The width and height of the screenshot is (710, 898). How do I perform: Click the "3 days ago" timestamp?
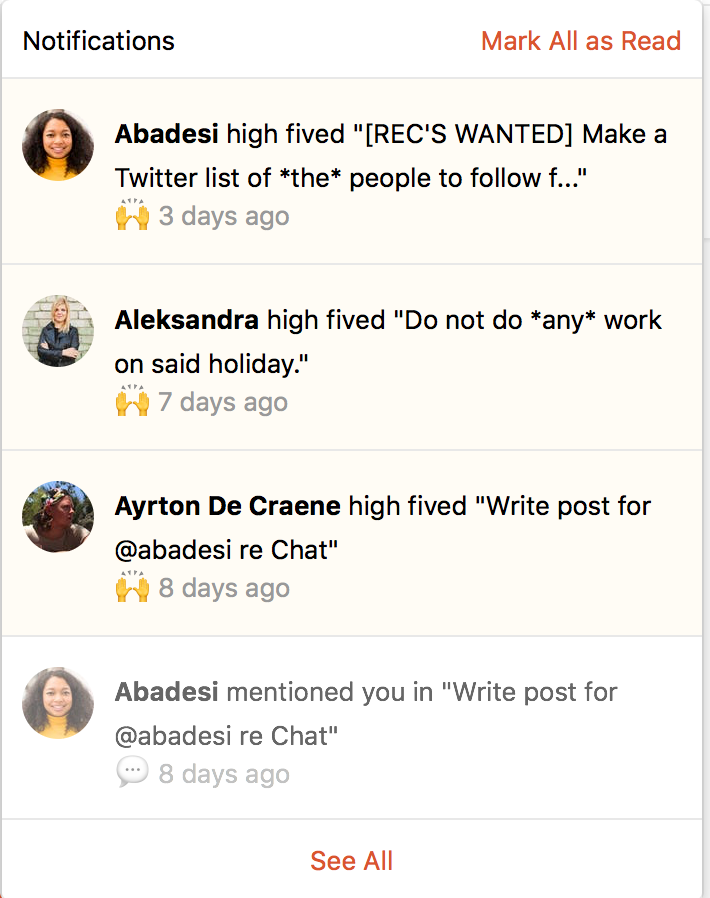coord(224,216)
